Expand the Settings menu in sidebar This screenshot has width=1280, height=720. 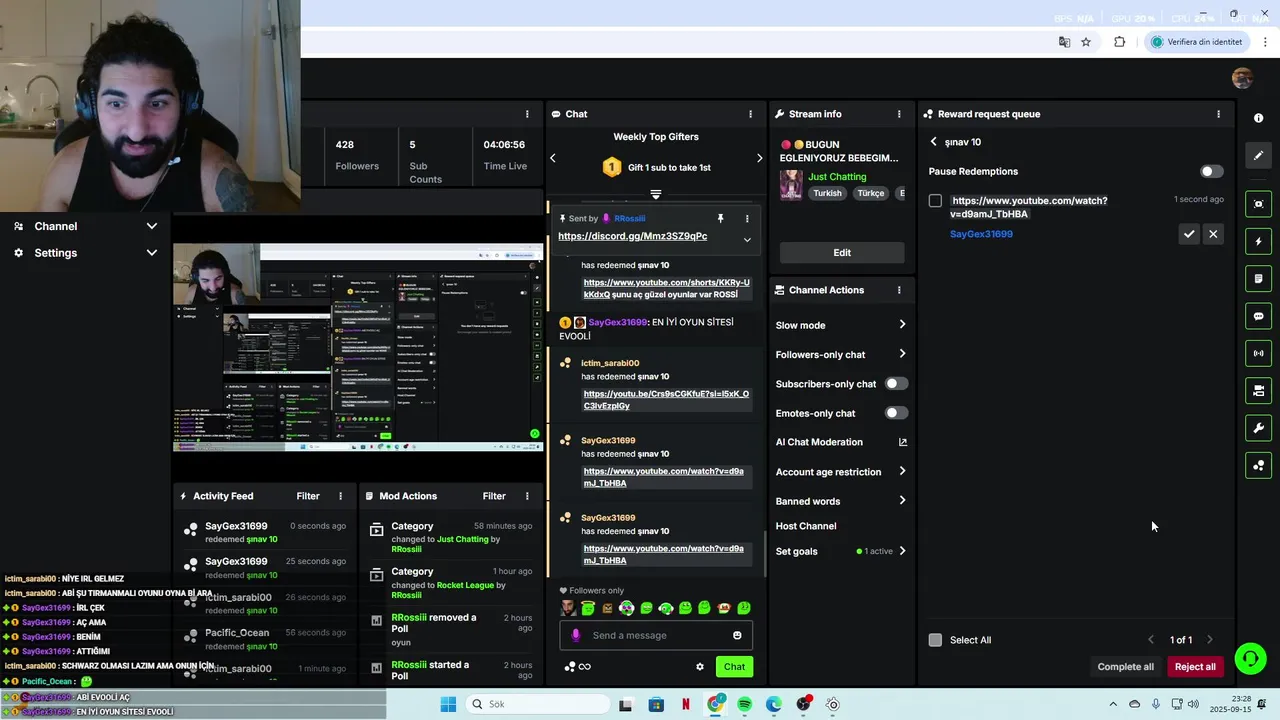pos(152,253)
